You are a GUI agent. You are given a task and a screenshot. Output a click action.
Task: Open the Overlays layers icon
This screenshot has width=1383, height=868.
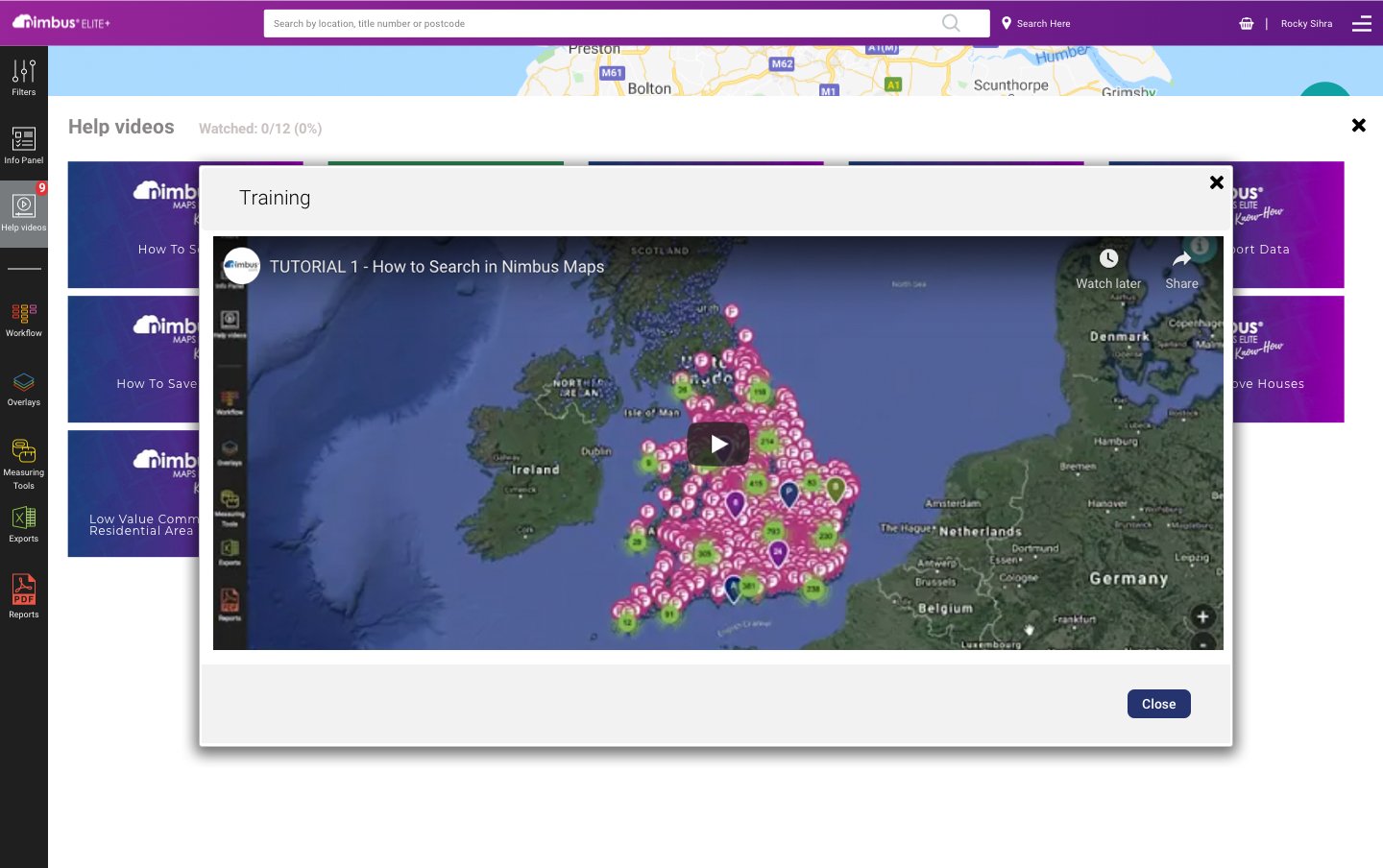click(24, 389)
